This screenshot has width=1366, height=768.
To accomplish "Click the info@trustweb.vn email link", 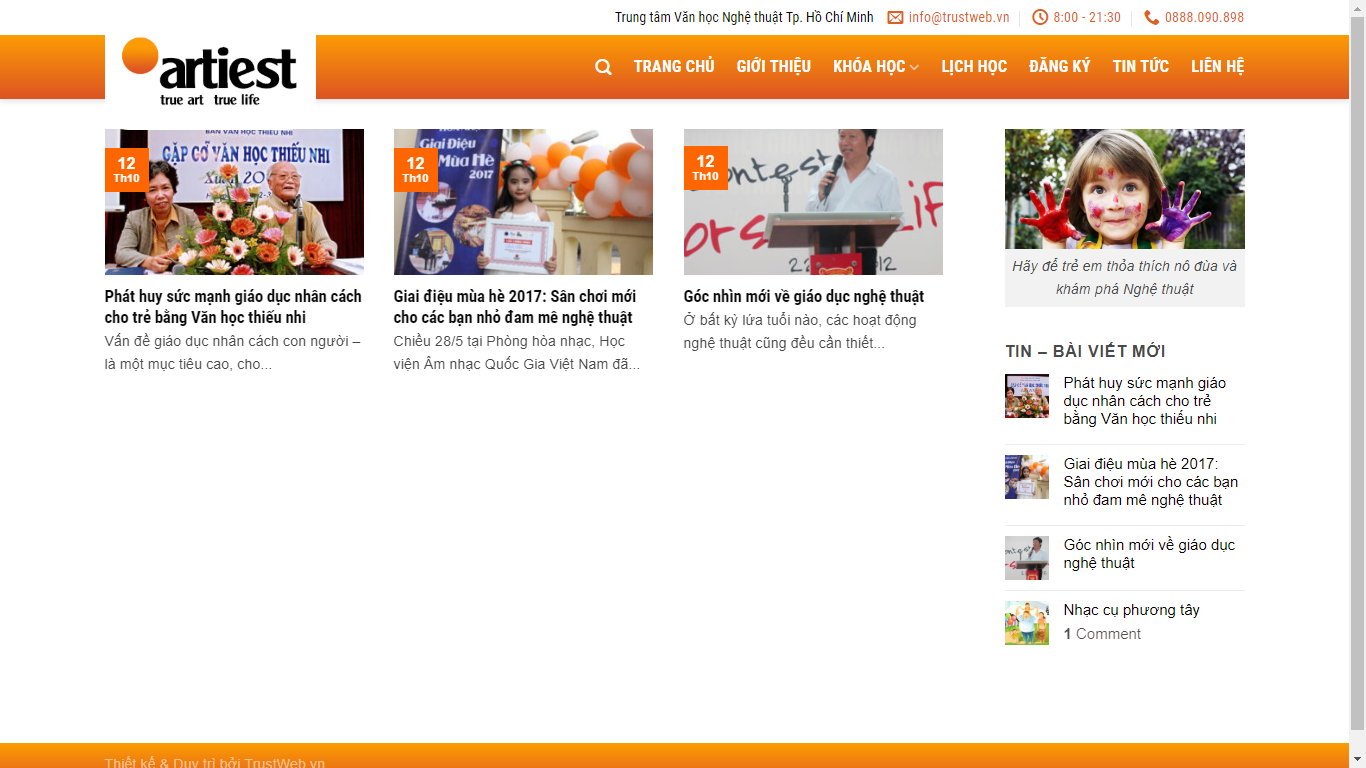I will pos(958,18).
